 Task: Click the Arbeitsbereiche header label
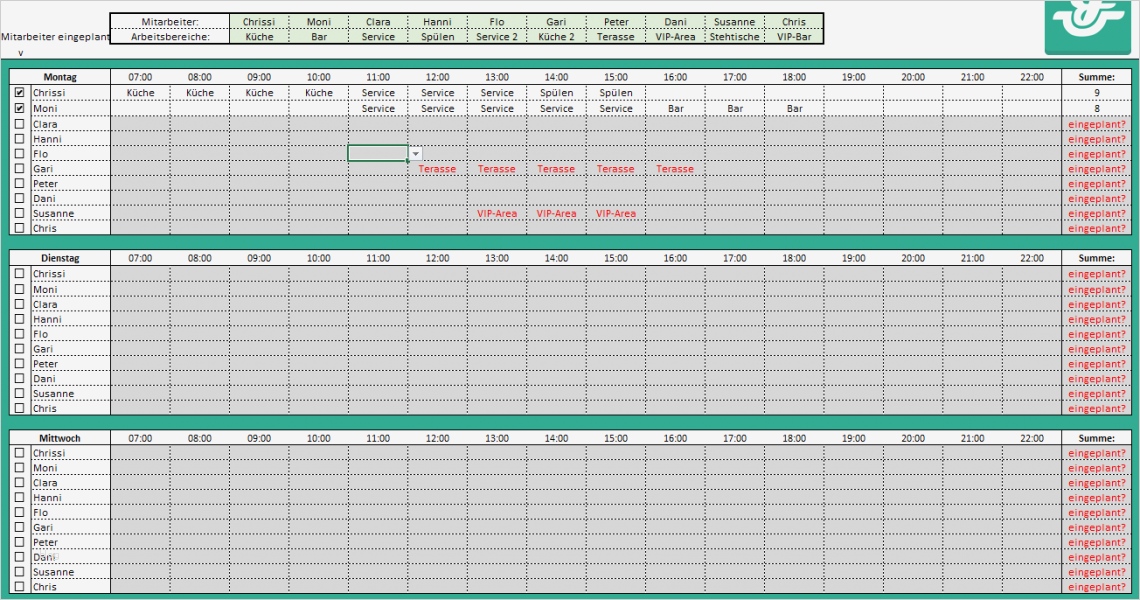click(x=170, y=35)
